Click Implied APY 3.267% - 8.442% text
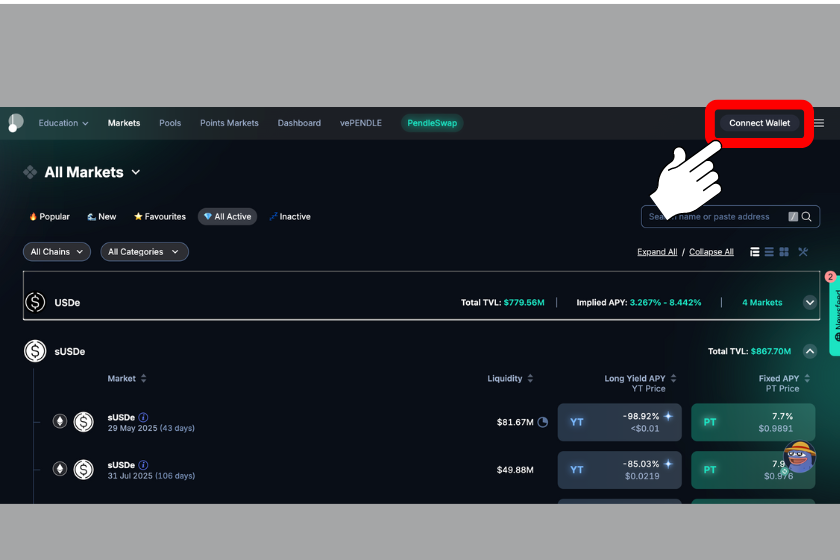 tap(639, 302)
